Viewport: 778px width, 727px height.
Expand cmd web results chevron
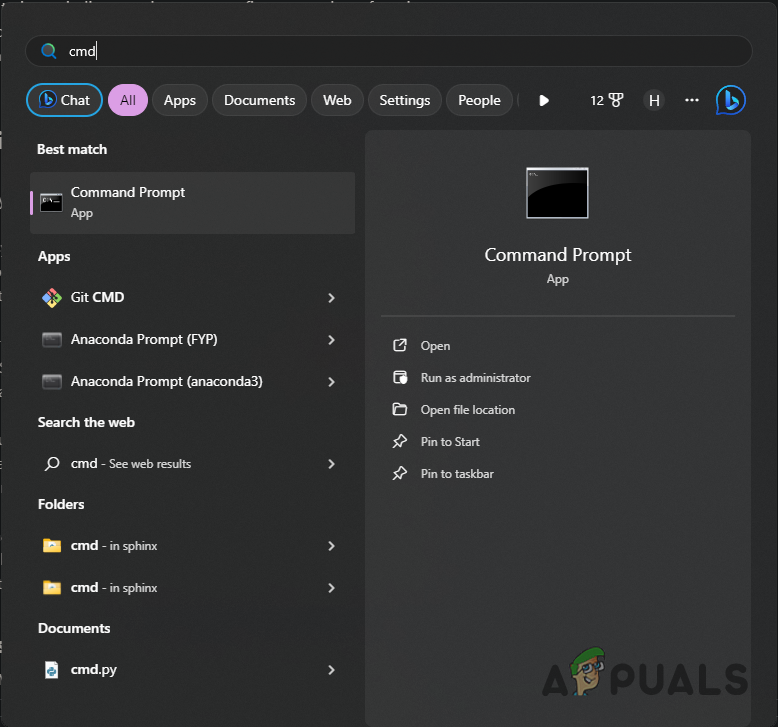(331, 464)
